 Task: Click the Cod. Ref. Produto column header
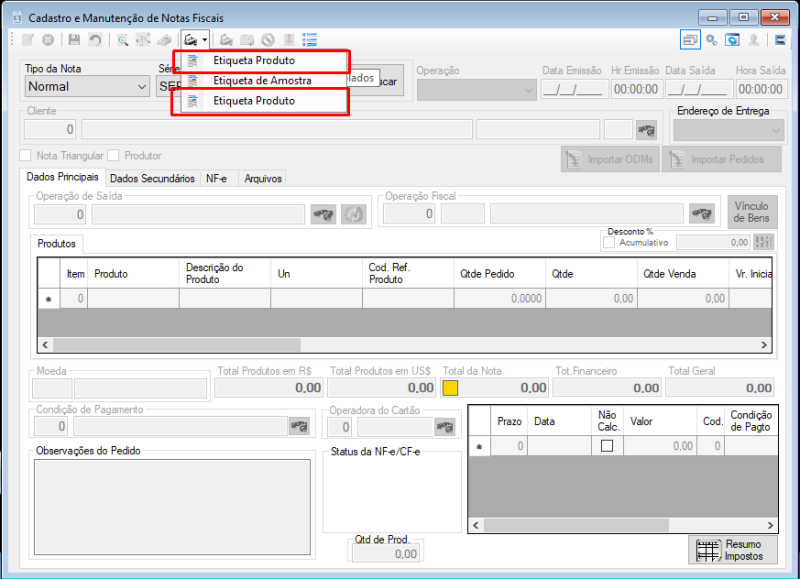(408, 274)
